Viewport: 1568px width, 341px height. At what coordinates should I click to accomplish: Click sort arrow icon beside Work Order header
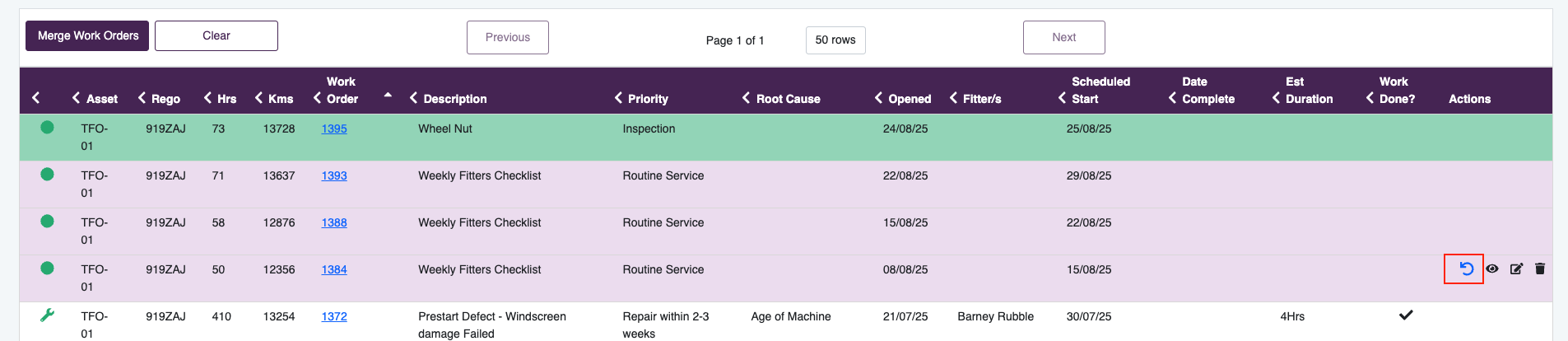(388, 96)
